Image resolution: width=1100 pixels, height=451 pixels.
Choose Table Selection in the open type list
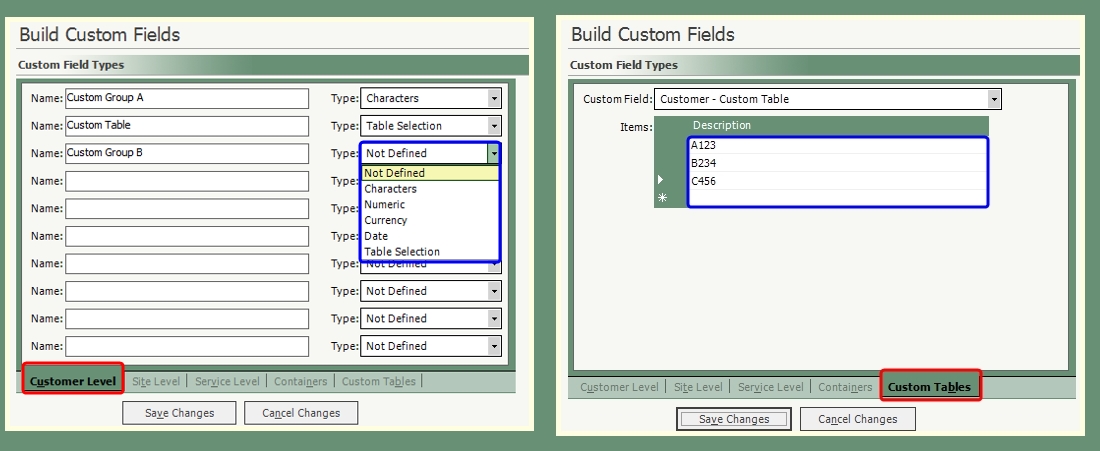tap(430, 252)
